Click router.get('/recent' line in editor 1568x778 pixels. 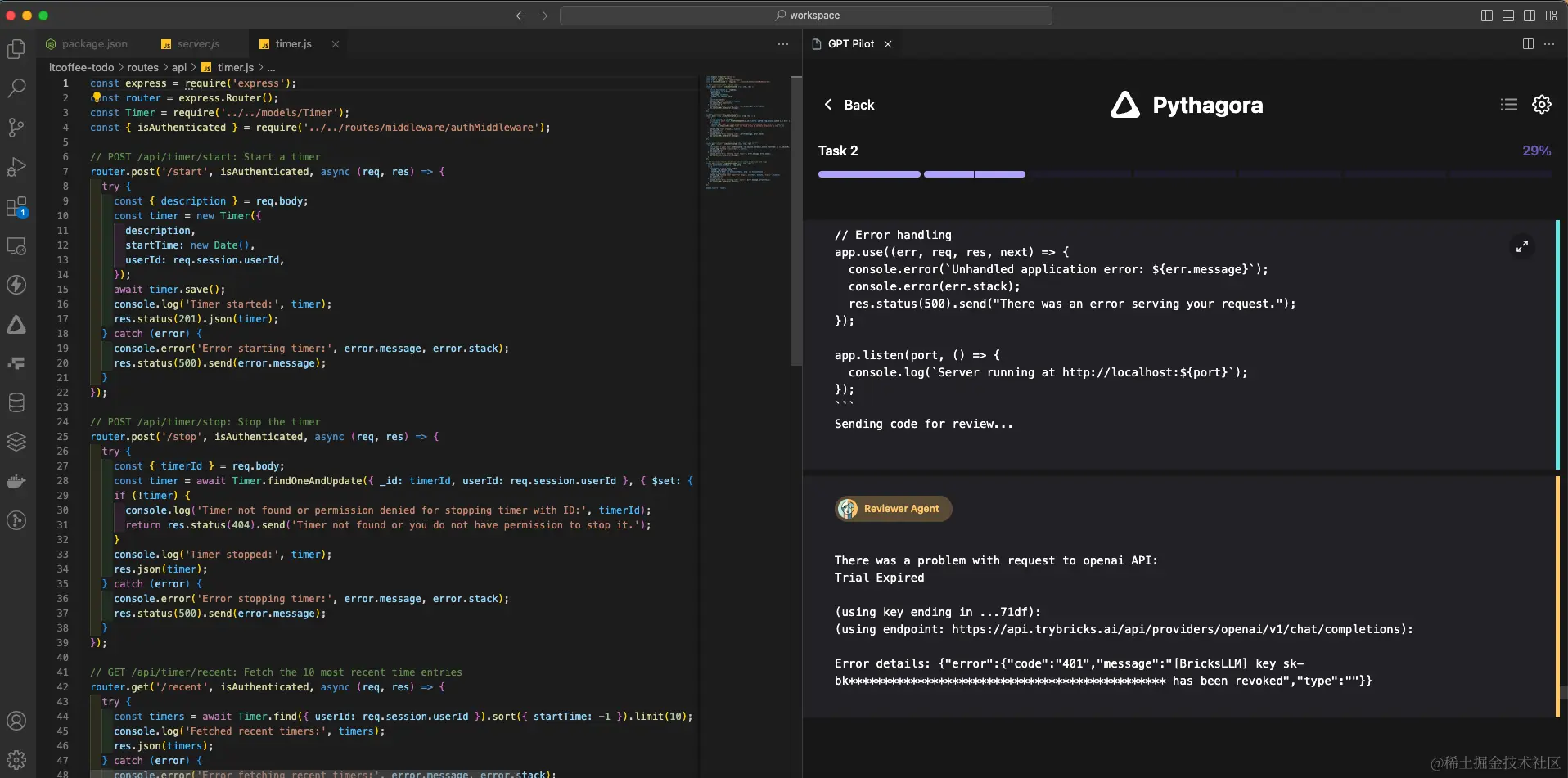click(268, 687)
